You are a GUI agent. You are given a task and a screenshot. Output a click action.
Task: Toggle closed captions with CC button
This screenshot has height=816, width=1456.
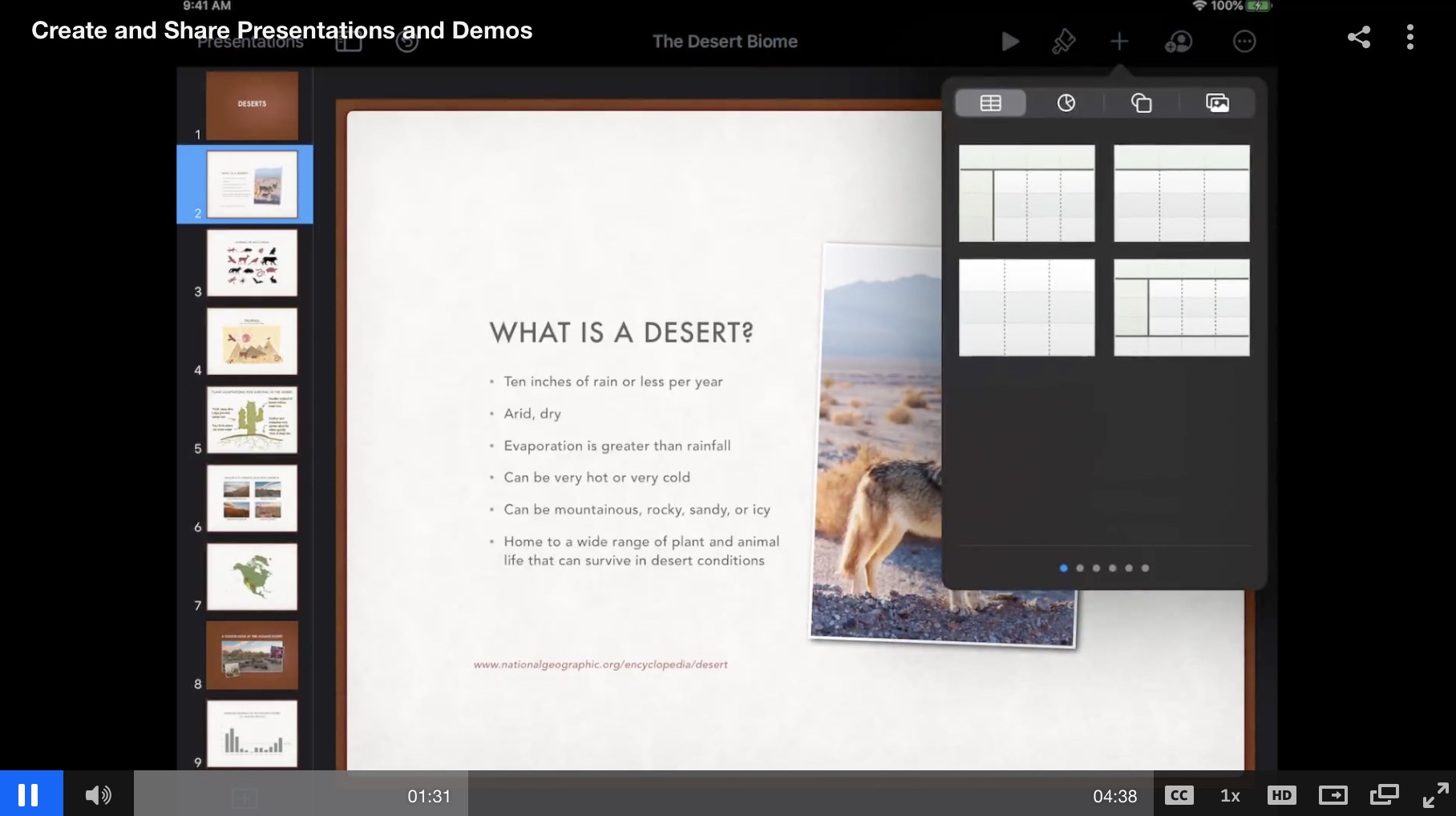pyautogui.click(x=1179, y=795)
